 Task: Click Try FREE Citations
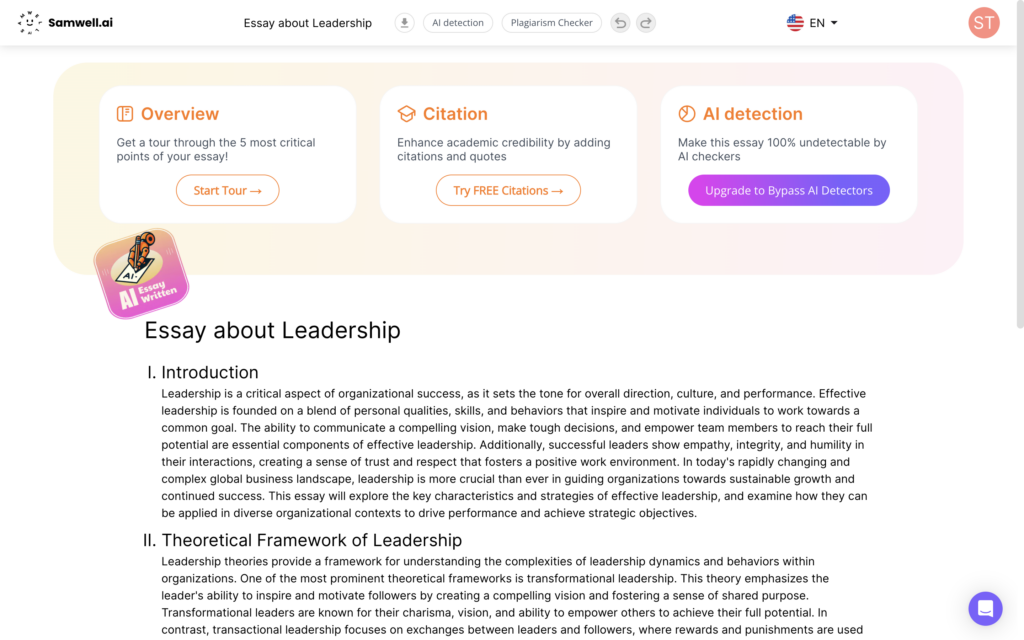point(508,190)
